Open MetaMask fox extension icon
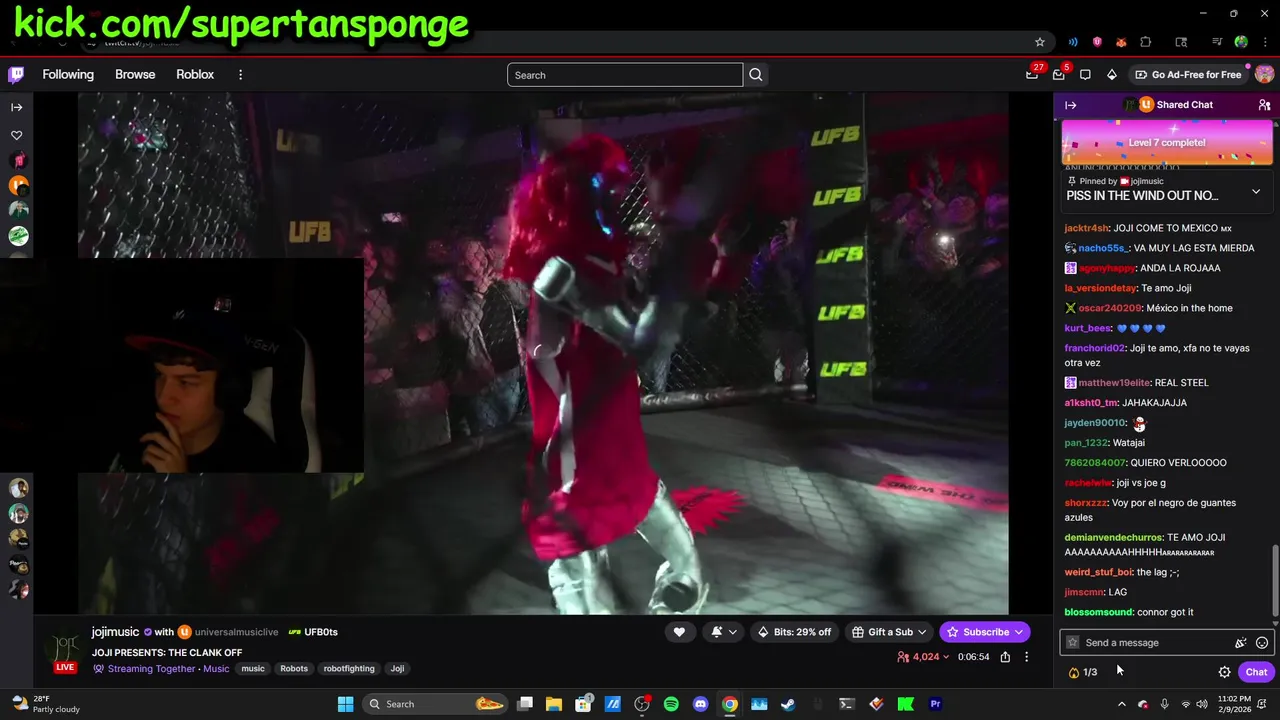This screenshot has height=720, width=1280. tap(1121, 42)
